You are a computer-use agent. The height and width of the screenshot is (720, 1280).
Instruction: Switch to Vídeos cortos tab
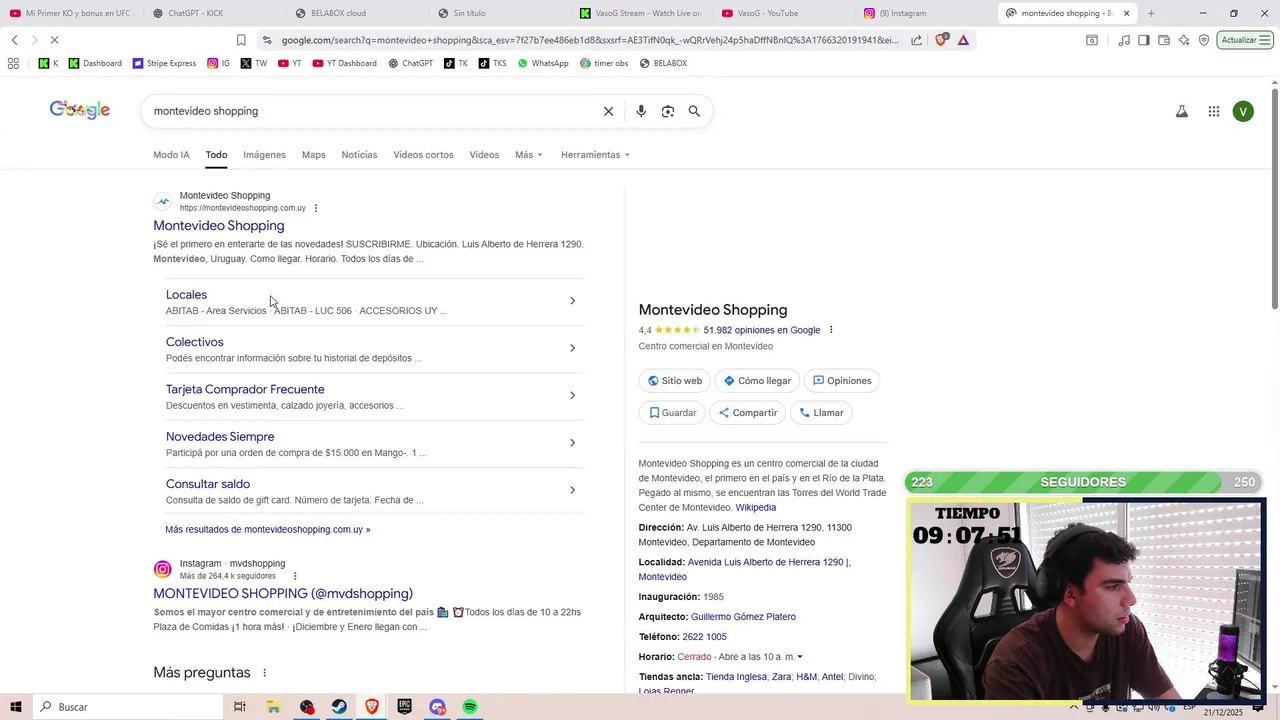[x=423, y=155]
